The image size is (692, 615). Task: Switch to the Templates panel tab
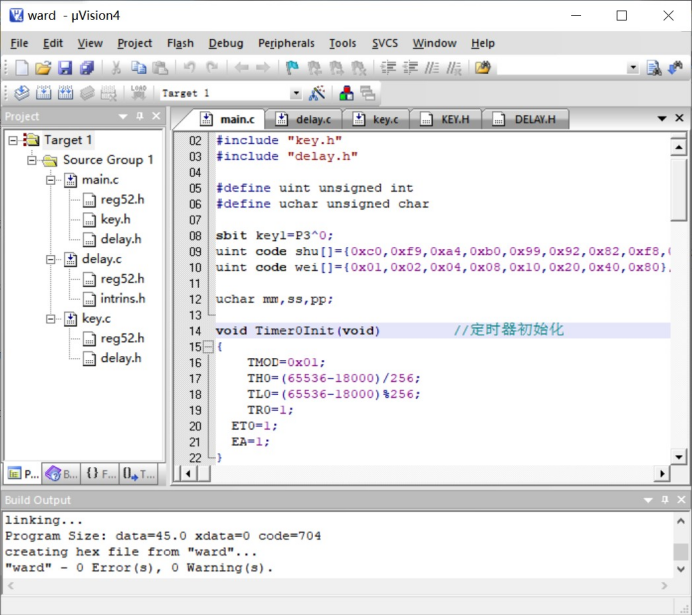point(139,474)
